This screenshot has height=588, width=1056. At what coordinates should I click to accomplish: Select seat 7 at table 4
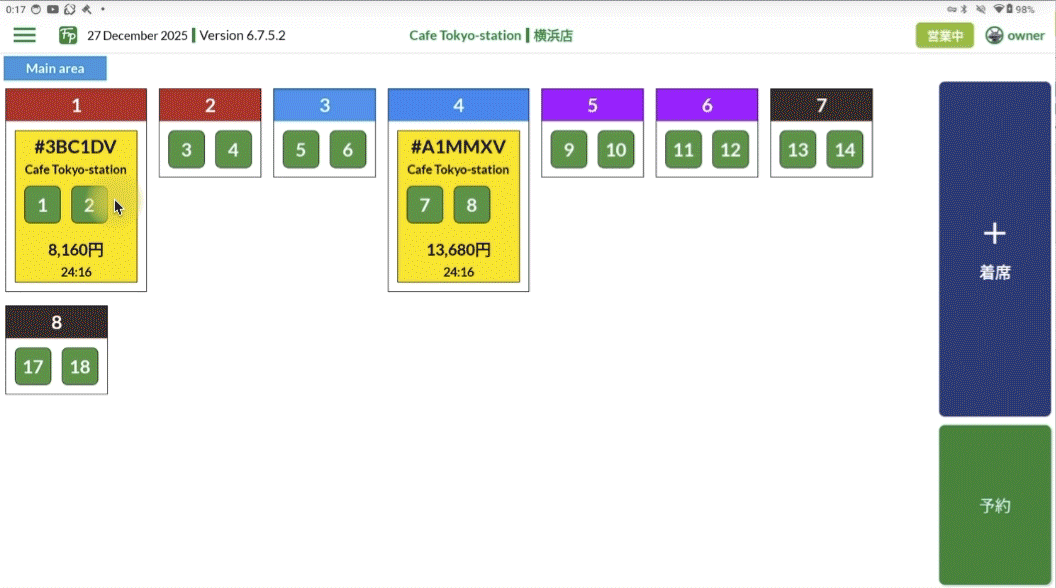click(x=425, y=205)
